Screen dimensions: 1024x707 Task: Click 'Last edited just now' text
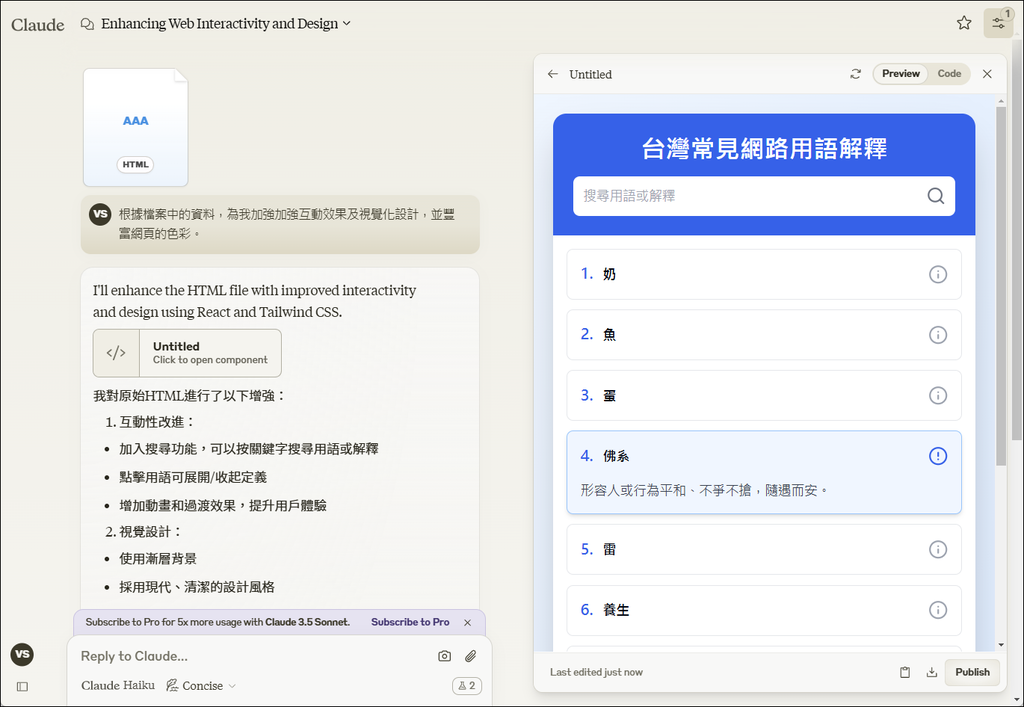pos(596,672)
